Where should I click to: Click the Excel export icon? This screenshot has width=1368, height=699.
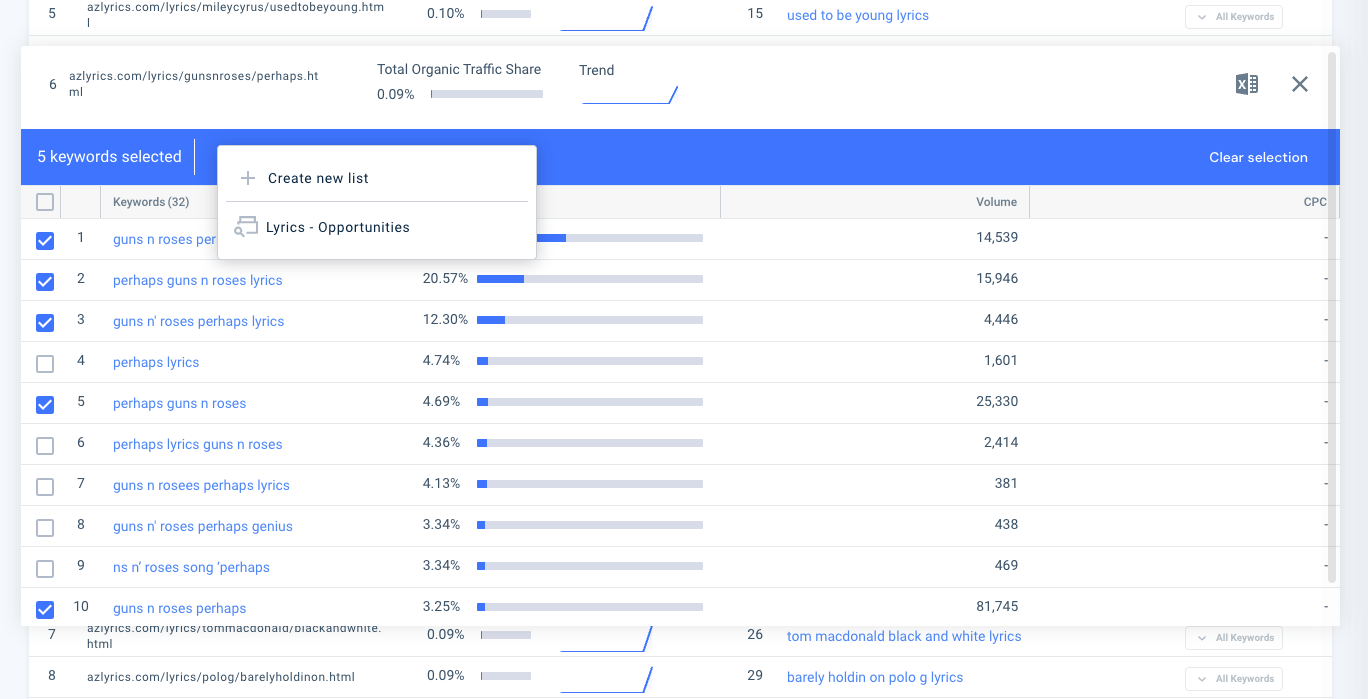1246,84
